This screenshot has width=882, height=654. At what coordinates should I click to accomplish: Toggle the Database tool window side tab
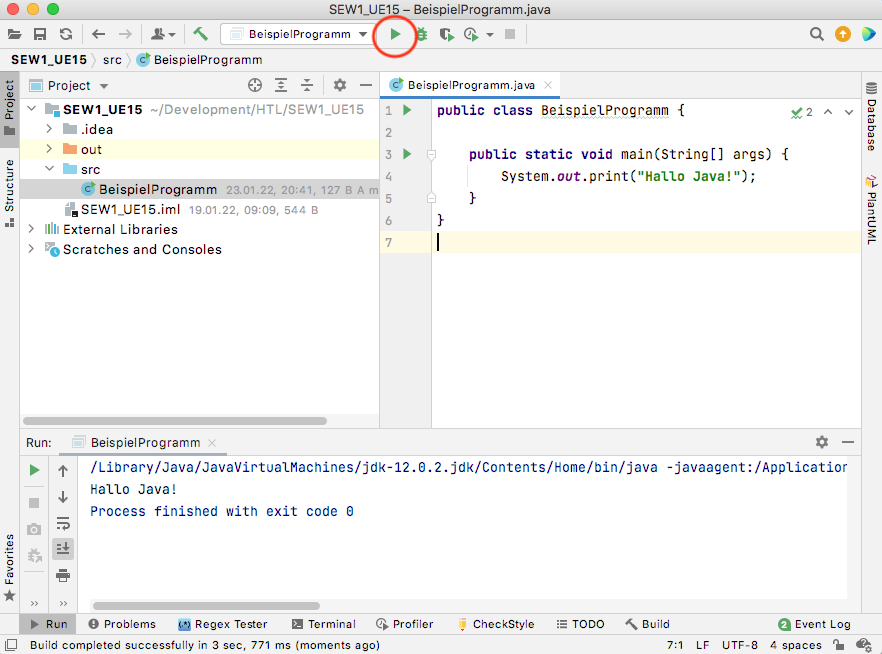[x=871, y=116]
